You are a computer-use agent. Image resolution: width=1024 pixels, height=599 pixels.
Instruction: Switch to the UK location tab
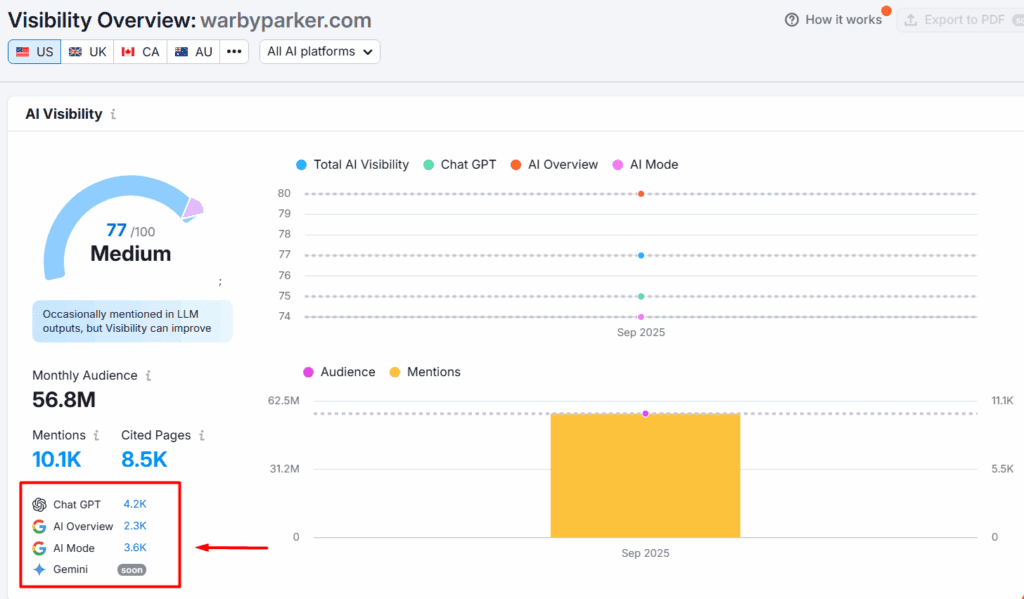coord(87,51)
